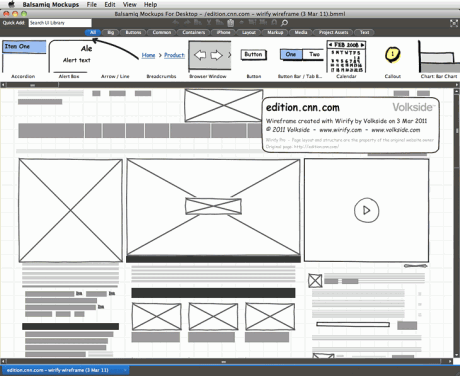
Task: Open dropdown arrow on edition.cnn.com file tab
Action: click(125, 370)
